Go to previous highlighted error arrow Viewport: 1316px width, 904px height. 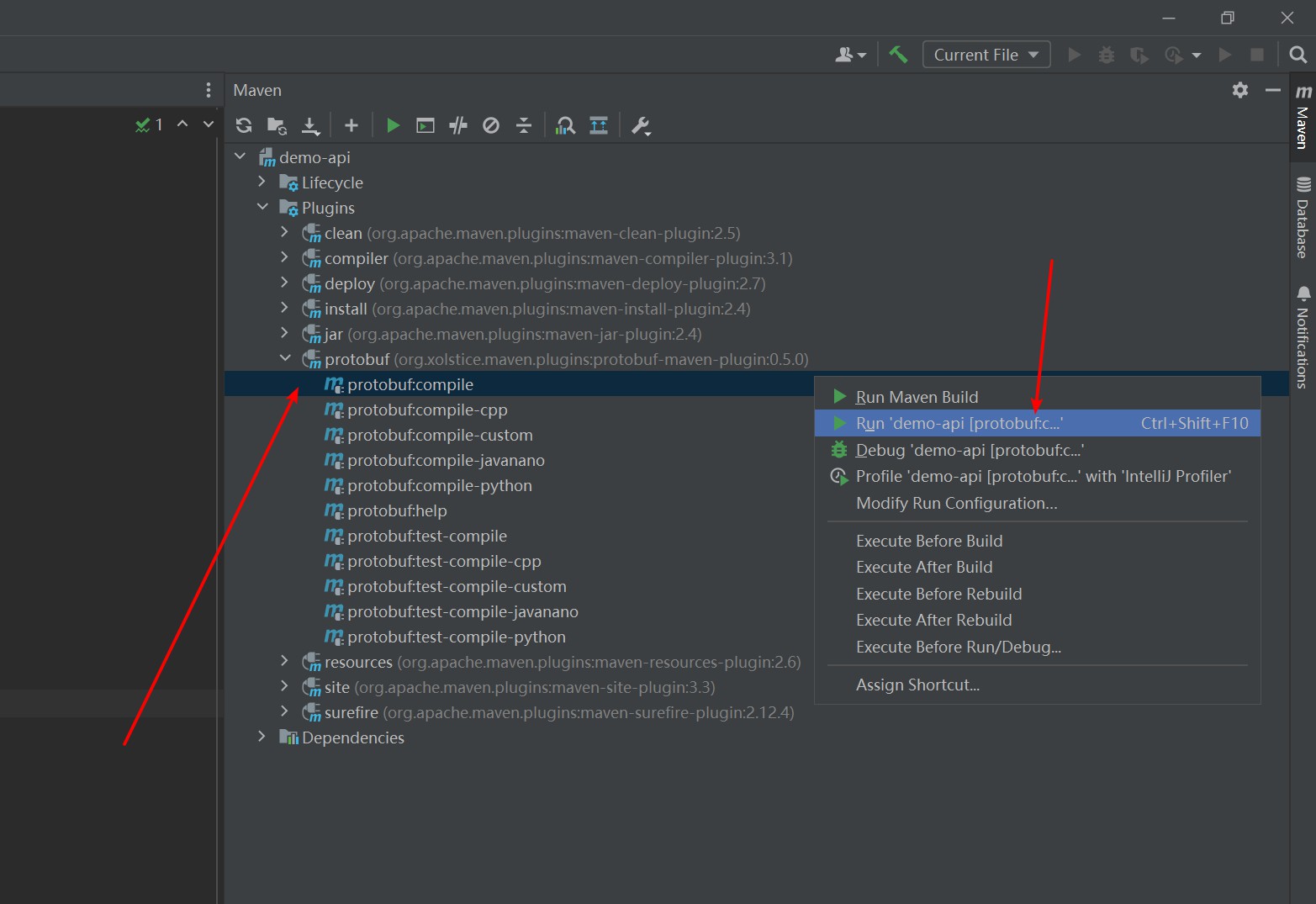click(182, 124)
